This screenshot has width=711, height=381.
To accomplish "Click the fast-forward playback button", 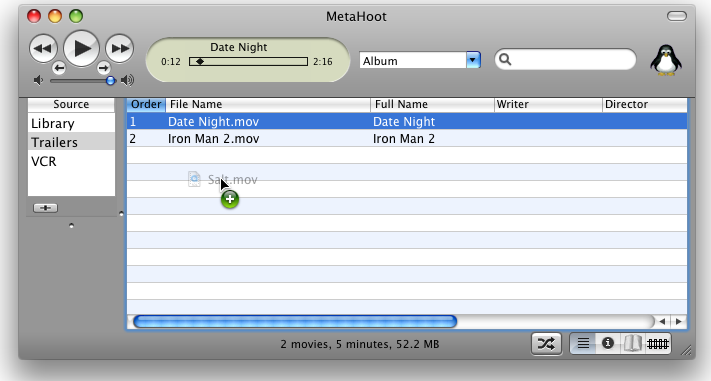I will (119, 48).
